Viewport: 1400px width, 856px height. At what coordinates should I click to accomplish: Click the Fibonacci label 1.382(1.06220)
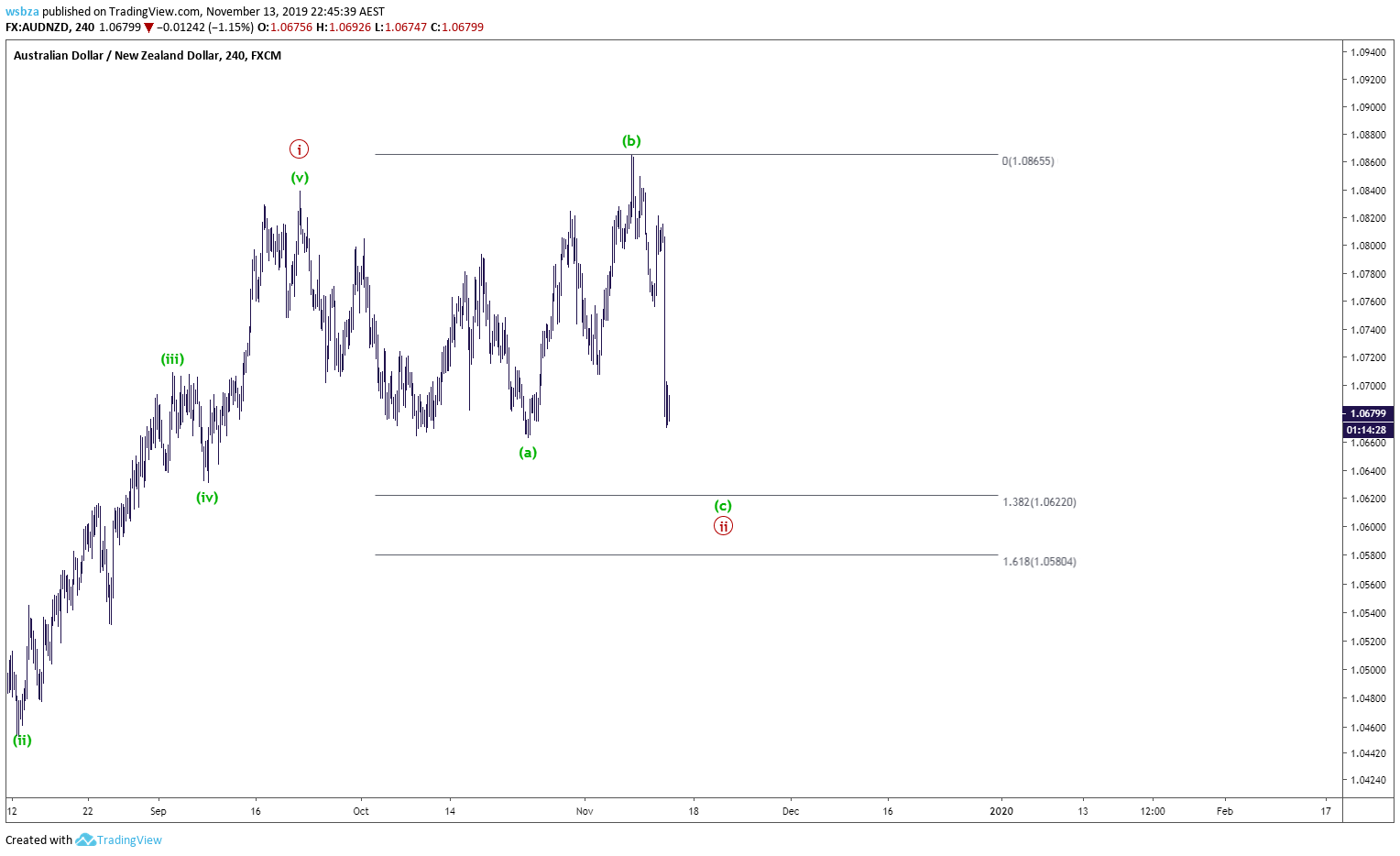tap(1039, 502)
